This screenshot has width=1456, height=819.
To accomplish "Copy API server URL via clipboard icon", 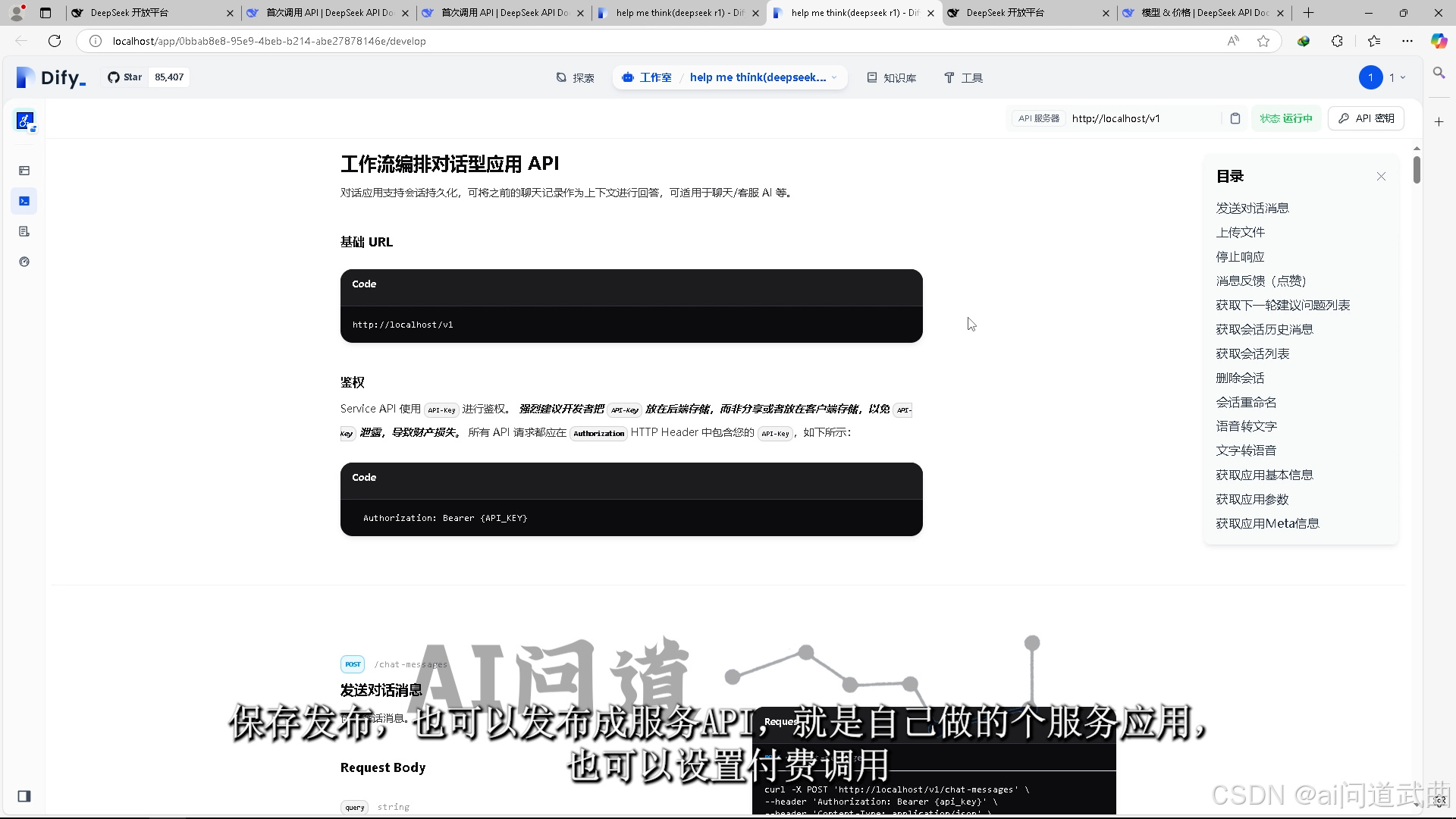I will (1235, 118).
